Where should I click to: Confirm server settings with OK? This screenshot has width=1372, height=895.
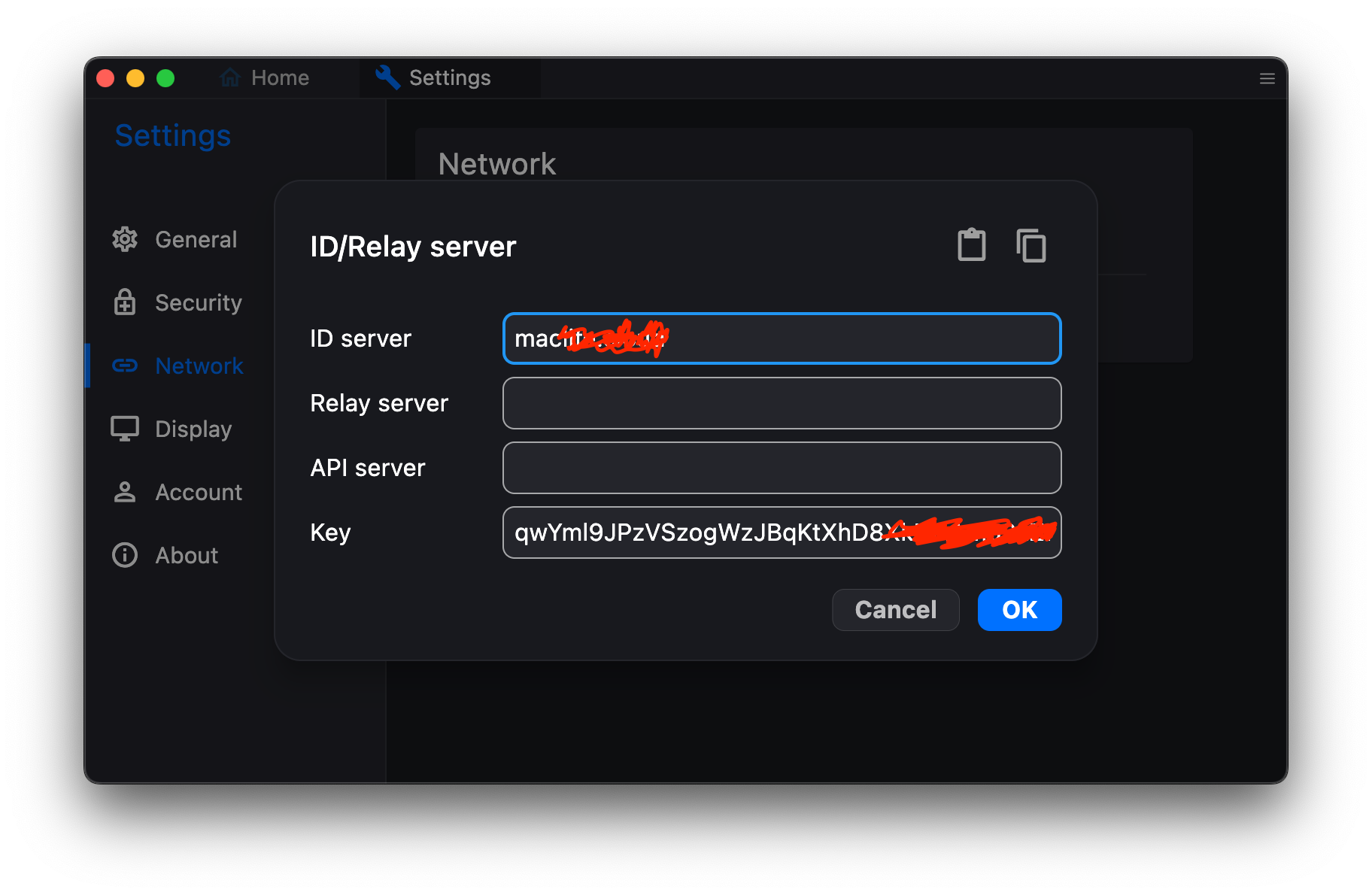tap(1019, 610)
